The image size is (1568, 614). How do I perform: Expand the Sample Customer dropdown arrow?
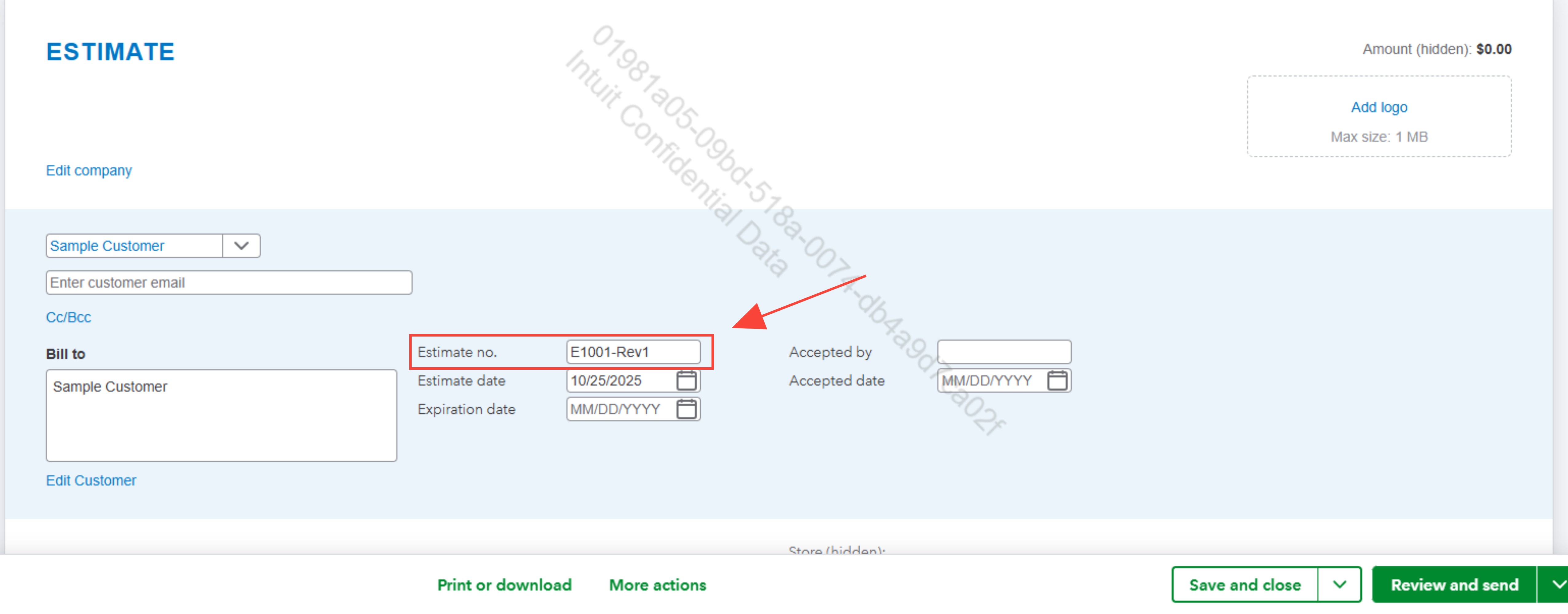pos(241,246)
